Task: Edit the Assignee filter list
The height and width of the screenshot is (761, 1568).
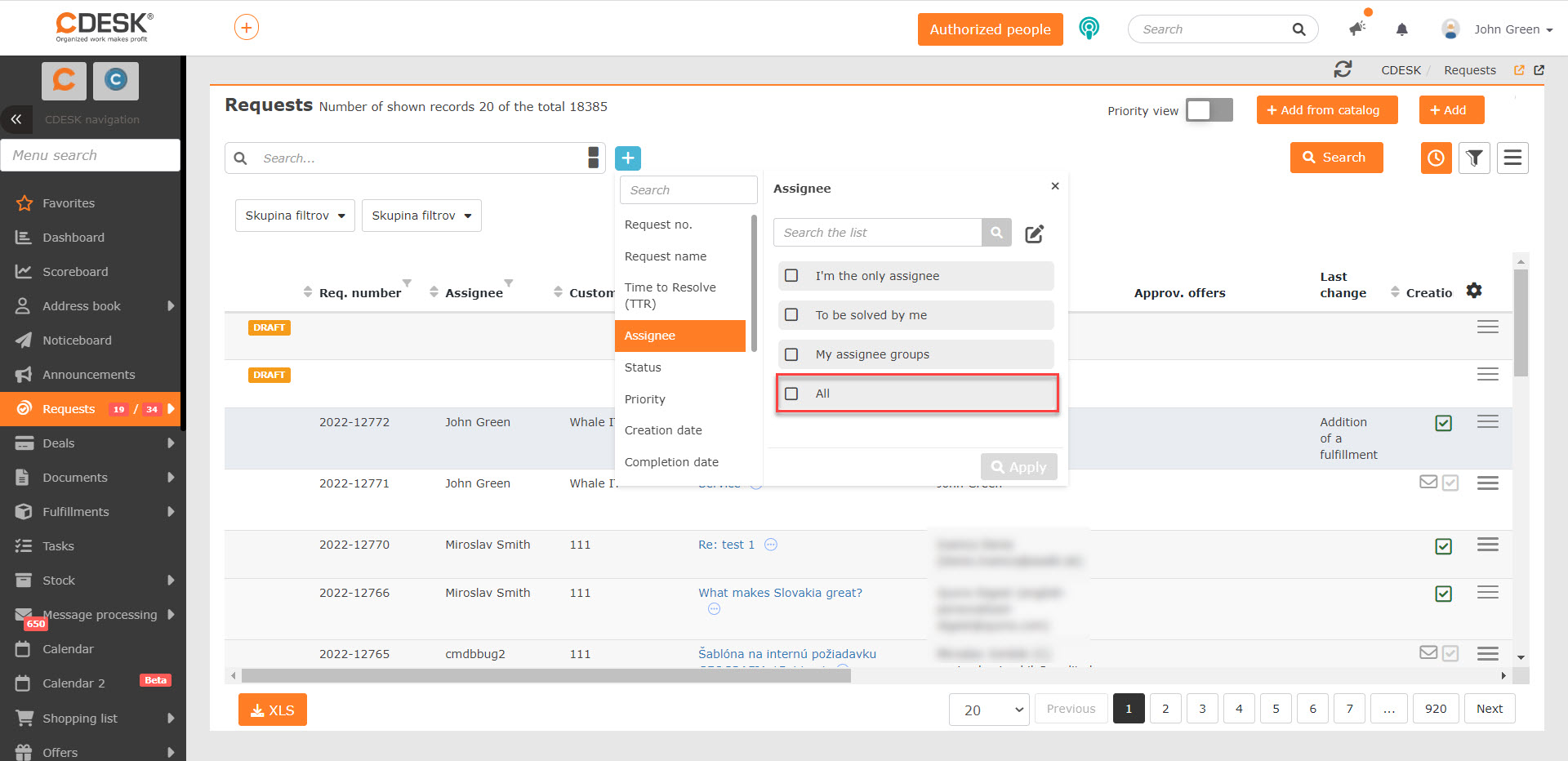Action: click(1034, 234)
